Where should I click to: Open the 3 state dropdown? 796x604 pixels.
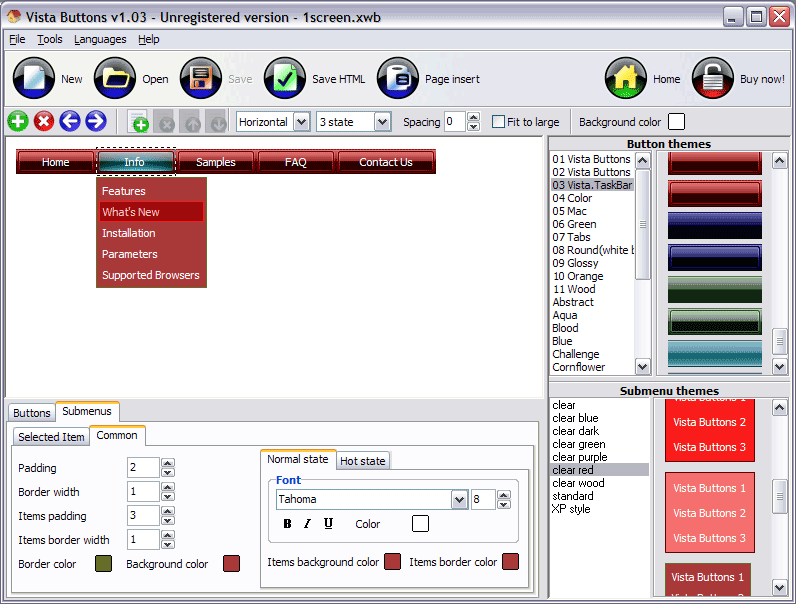(x=382, y=122)
